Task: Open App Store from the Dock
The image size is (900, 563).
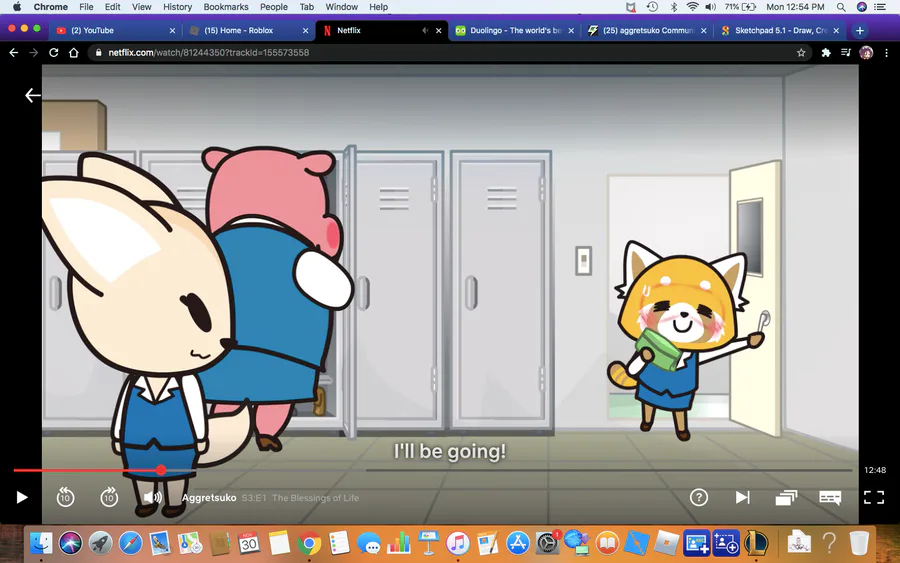Action: [517, 542]
